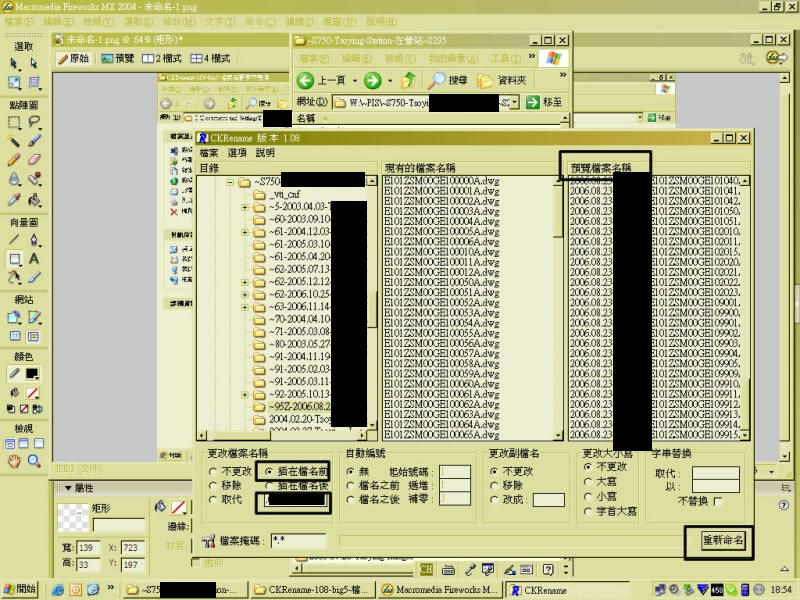The height and width of the screenshot is (600, 800).
Task: Switch to the 預覽 preview tab
Action: [x=117, y=59]
